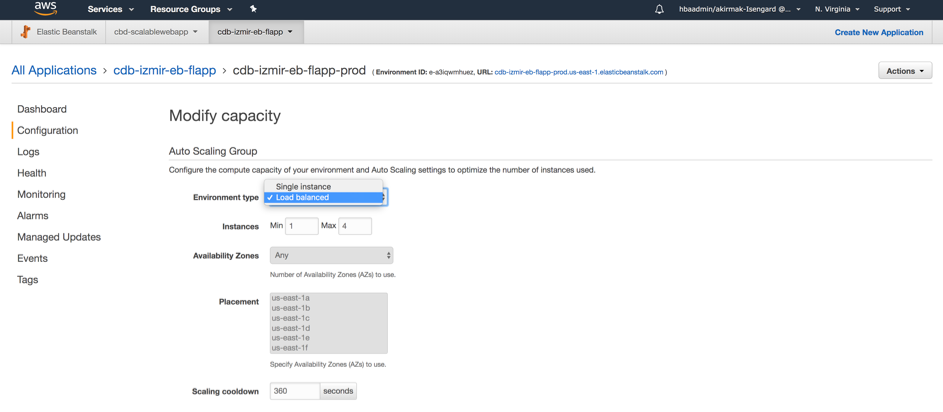943x412 pixels.
Task: Open the environment URL link
Action: pyautogui.click(x=579, y=72)
